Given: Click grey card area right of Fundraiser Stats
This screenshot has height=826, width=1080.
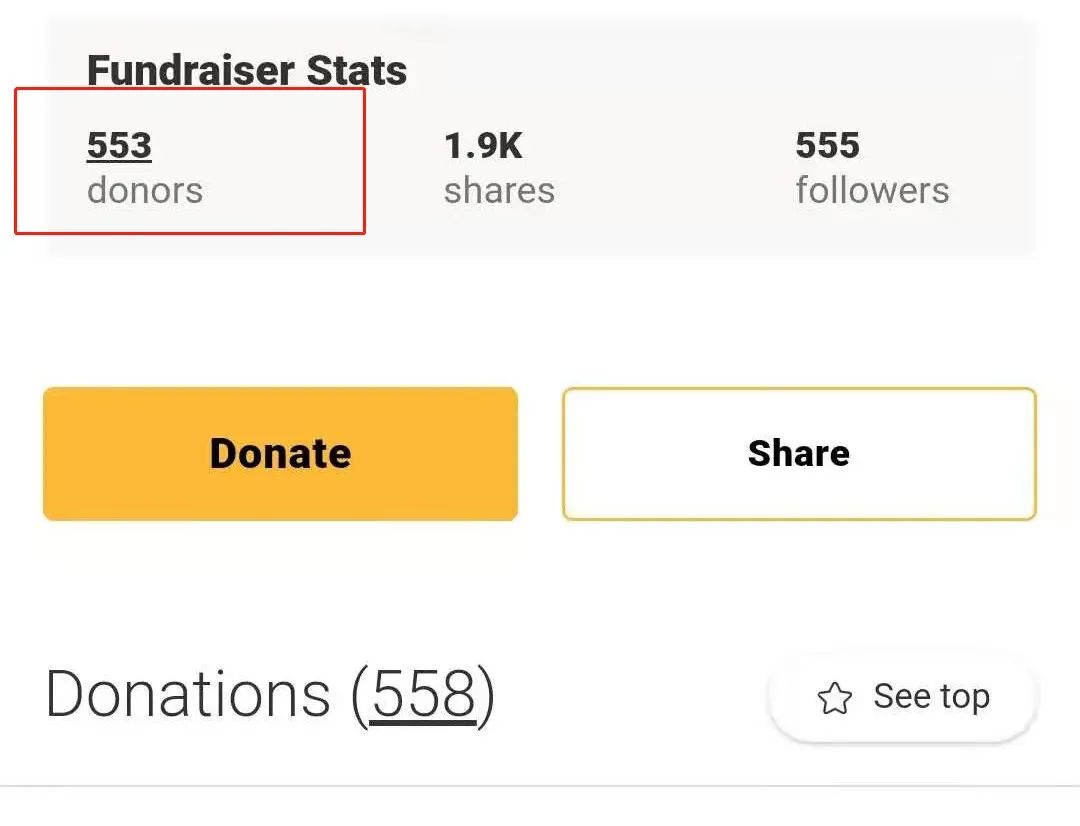Looking at the screenshot, I should click(x=716, y=69).
